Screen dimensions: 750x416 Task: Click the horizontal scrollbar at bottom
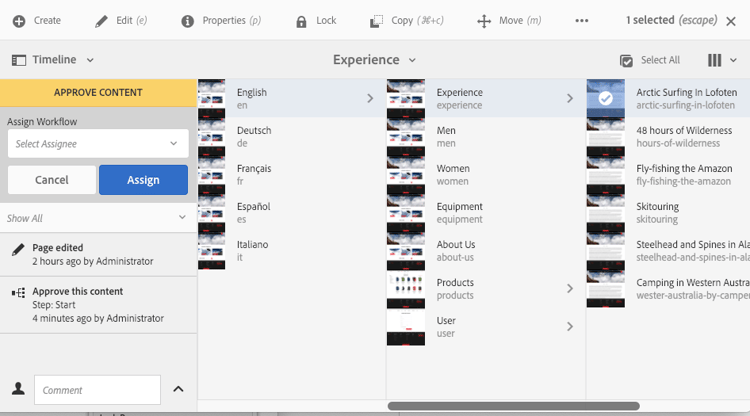click(x=513, y=406)
